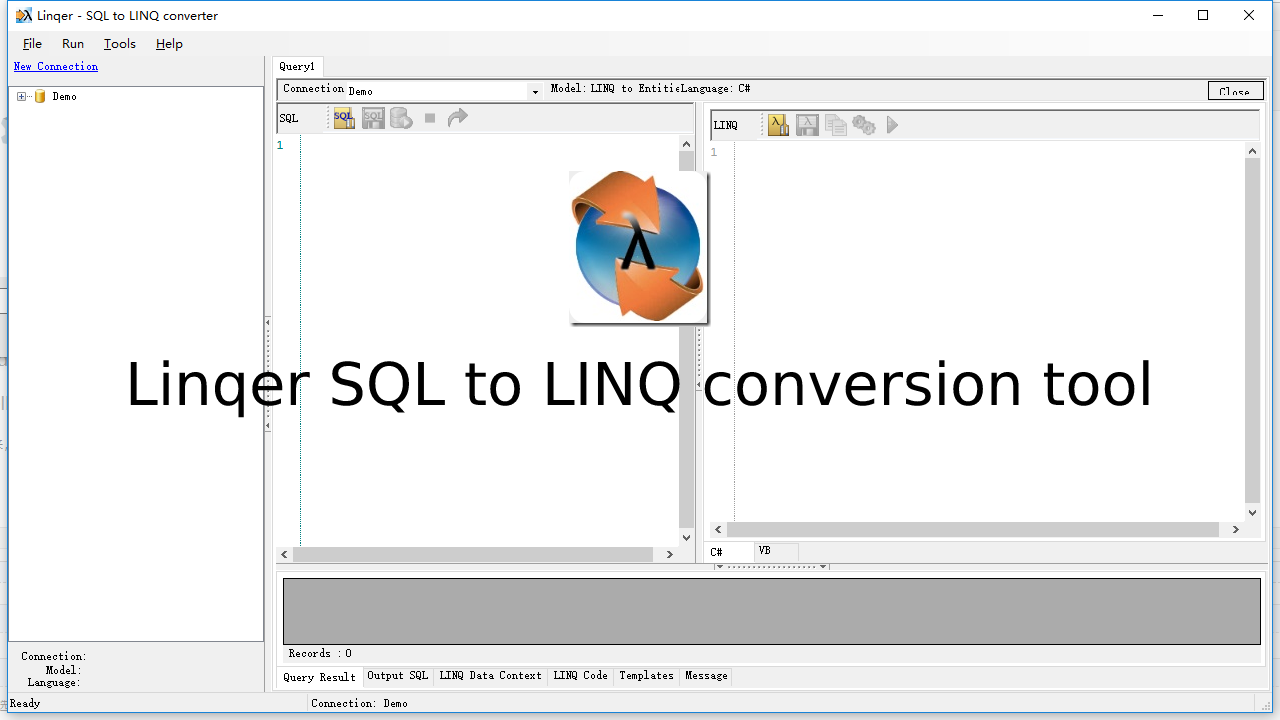The width and height of the screenshot is (1280, 720).
Task: Switch to the Output SQL tab
Action: [397, 676]
